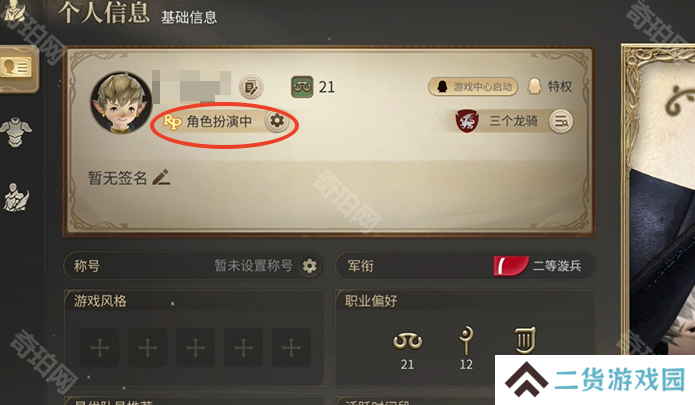Open the title settings gear
Viewport: 695px width, 405px height.
coord(309,266)
